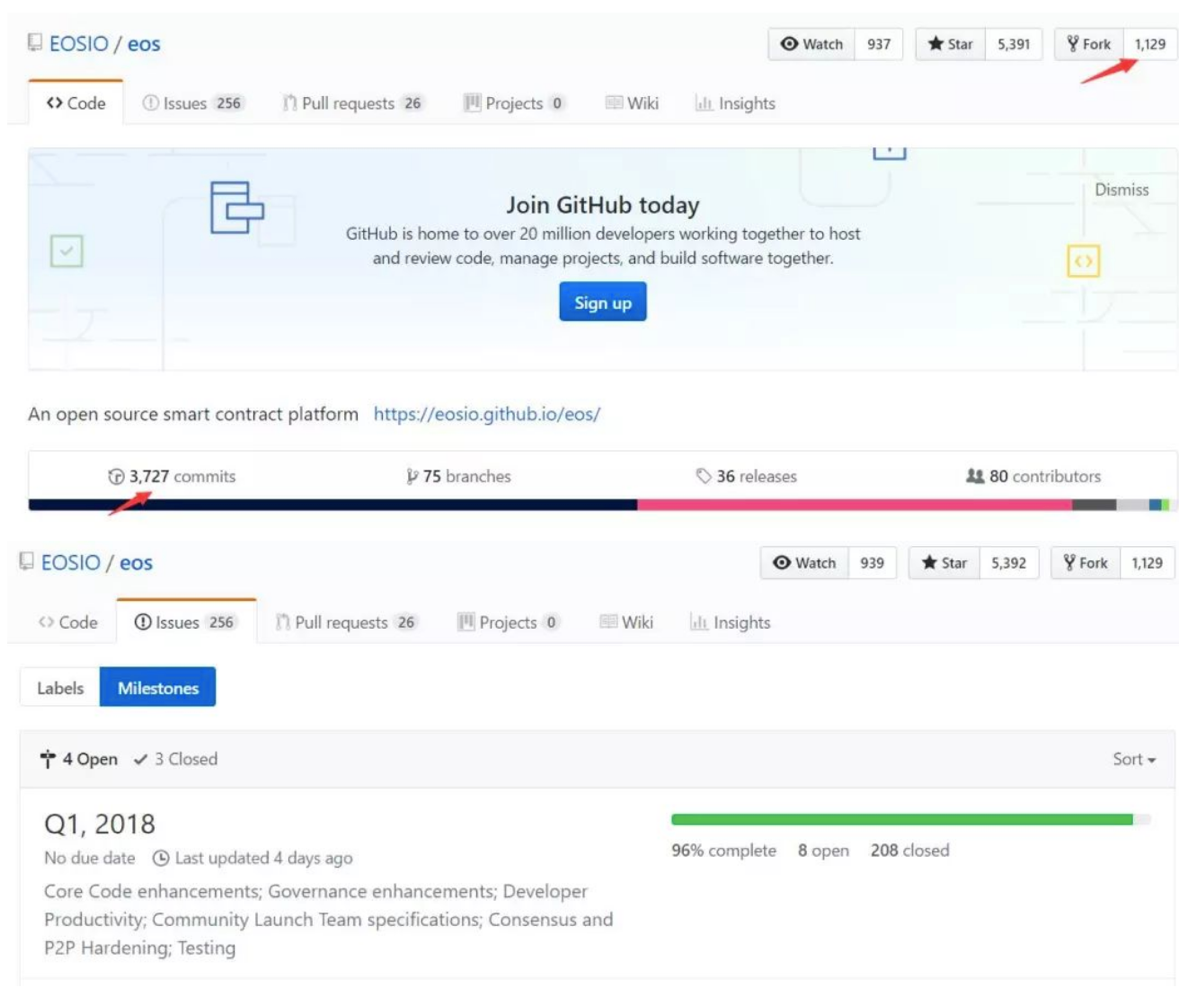The height and width of the screenshot is (997, 1179).
Task: Click the 96% complete text
Action: point(723,850)
